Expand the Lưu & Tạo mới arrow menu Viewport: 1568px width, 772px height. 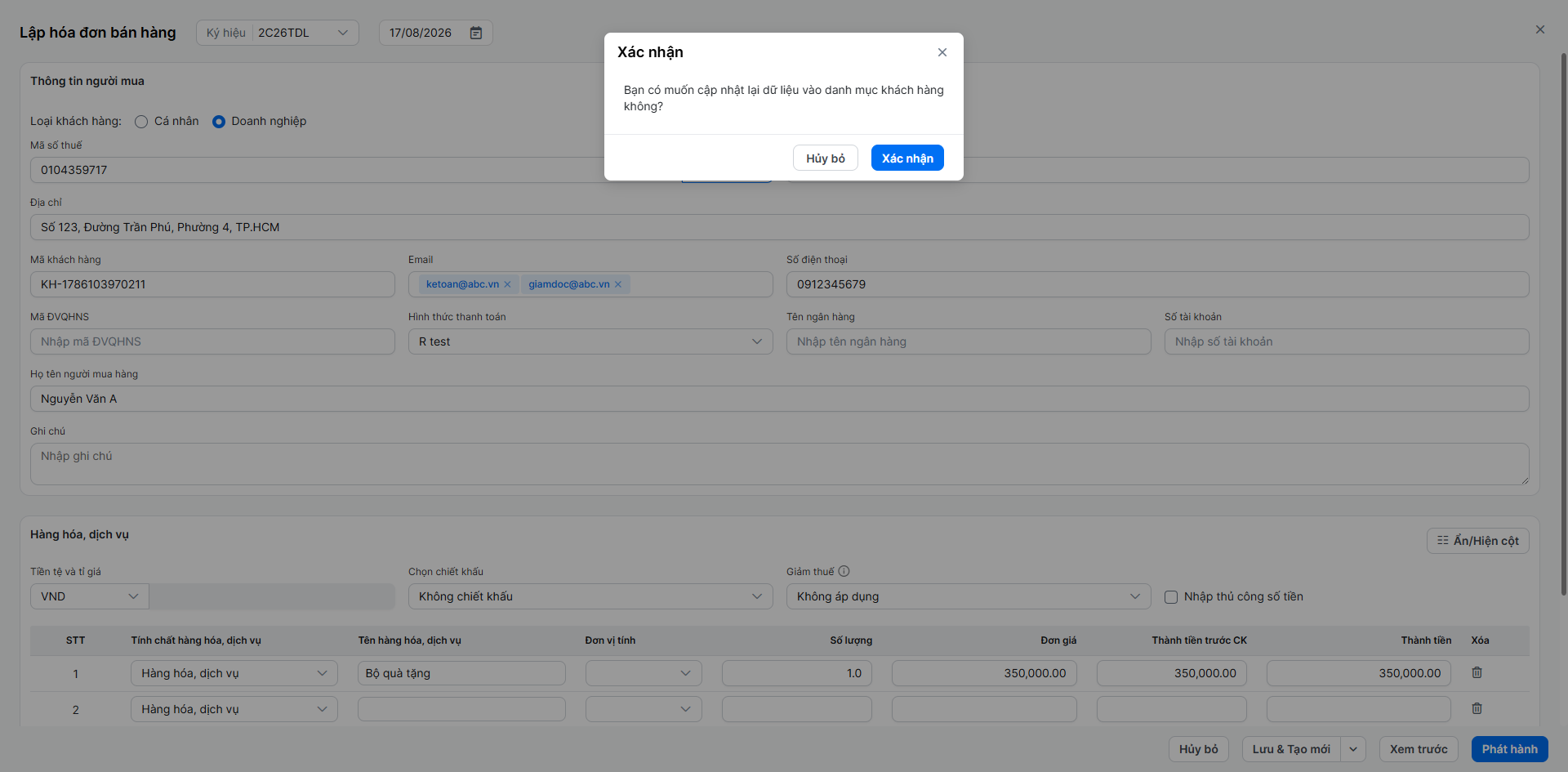coord(1353,749)
